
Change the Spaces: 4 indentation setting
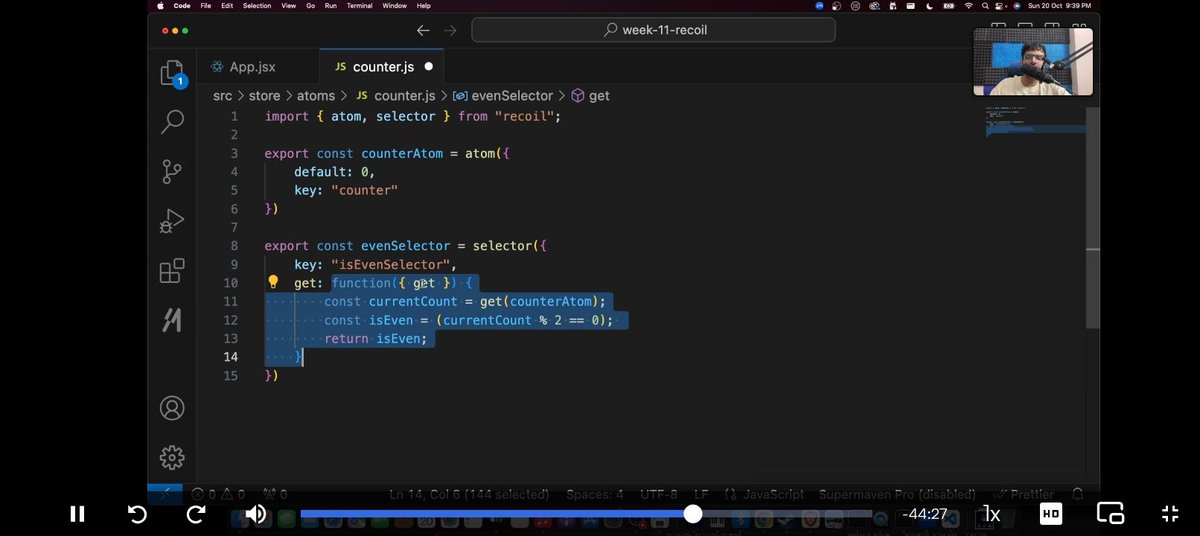tap(594, 494)
